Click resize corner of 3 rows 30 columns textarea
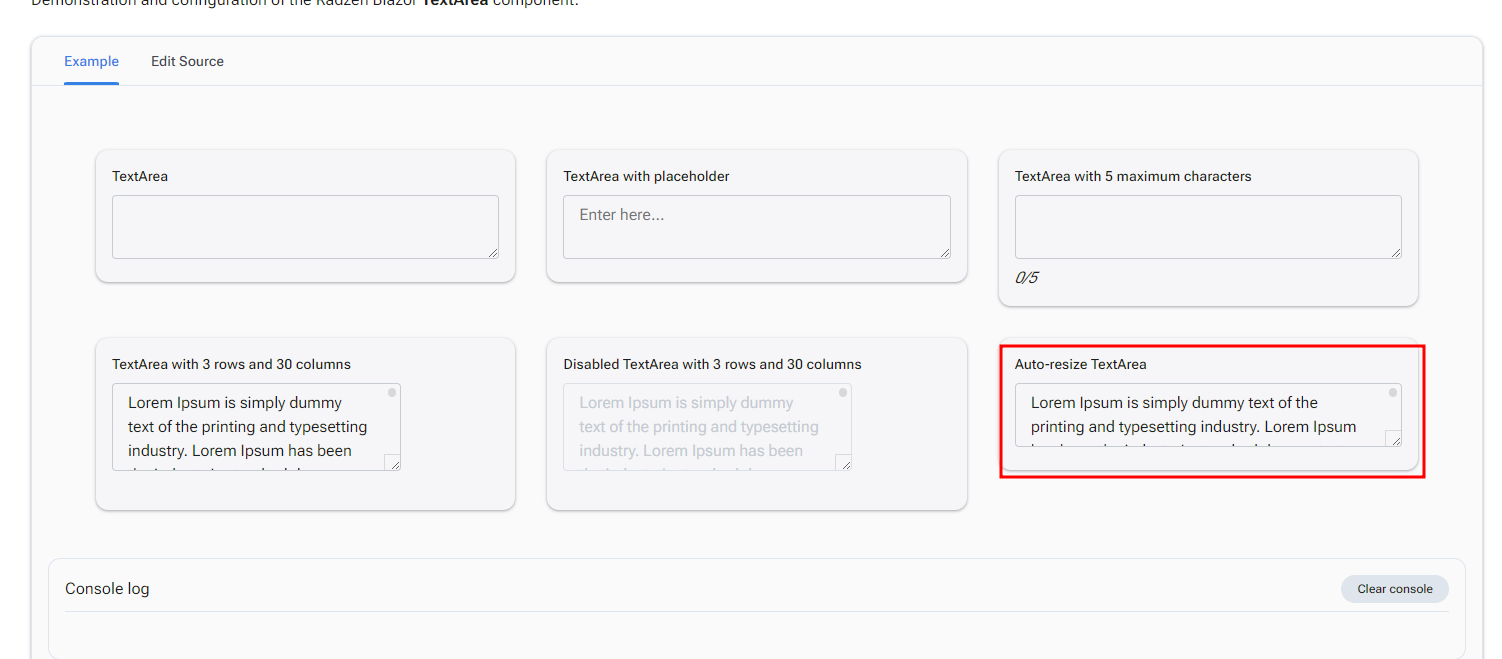The image size is (1502, 659). (x=393, y=462)
